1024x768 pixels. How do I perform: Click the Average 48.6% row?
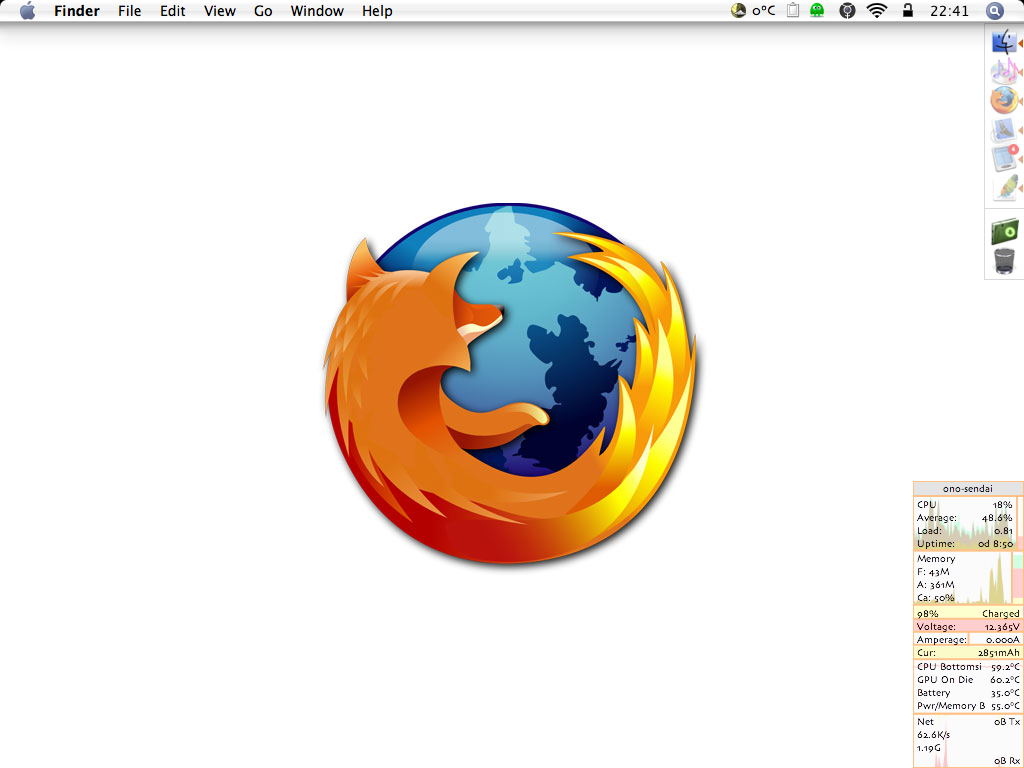(x=965, y=517)
